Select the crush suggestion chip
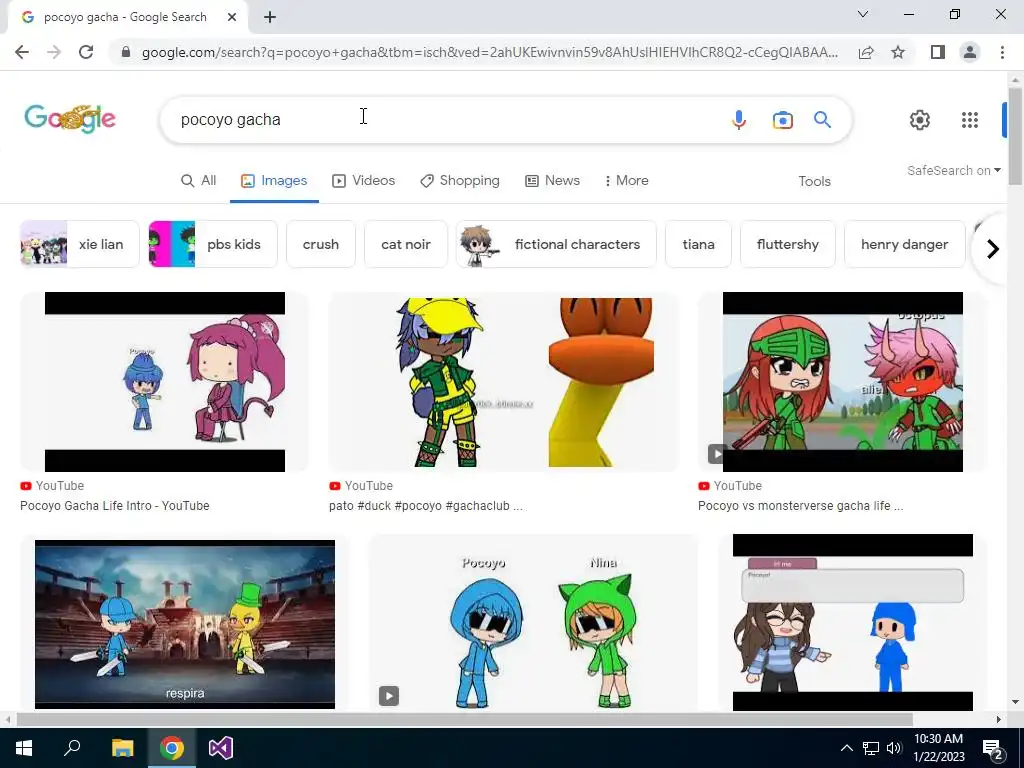Viewport: 1024px width, 768px height. (x=321, y=244)
